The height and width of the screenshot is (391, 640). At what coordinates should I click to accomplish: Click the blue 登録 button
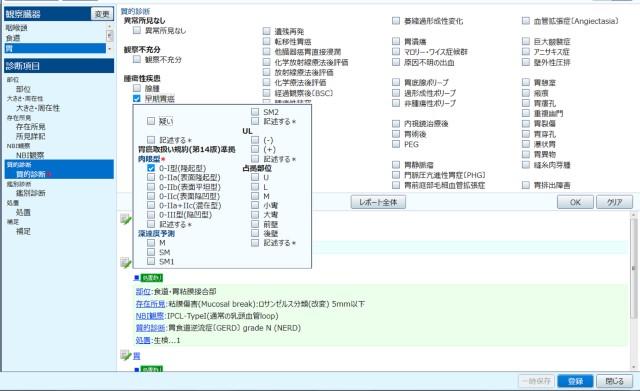coord(576,381)
